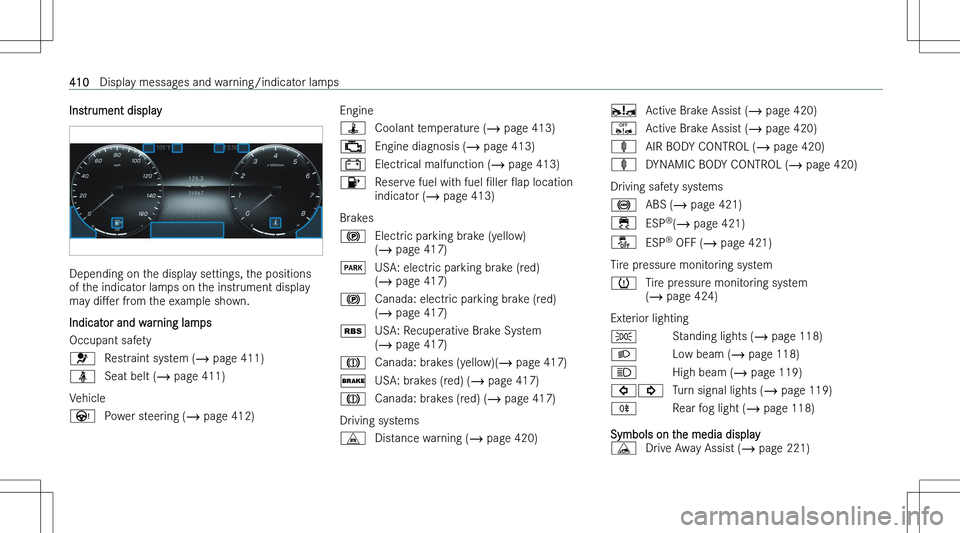
Task: Click the Power steering warning icon
Action: pos(82,416)
